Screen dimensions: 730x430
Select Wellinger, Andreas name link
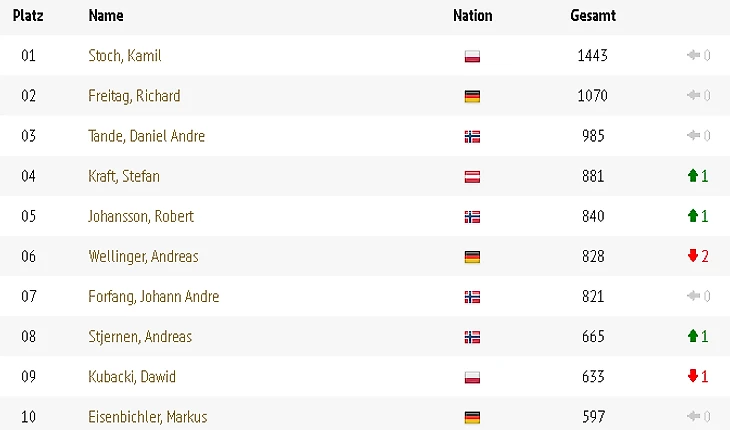point(143,256)
